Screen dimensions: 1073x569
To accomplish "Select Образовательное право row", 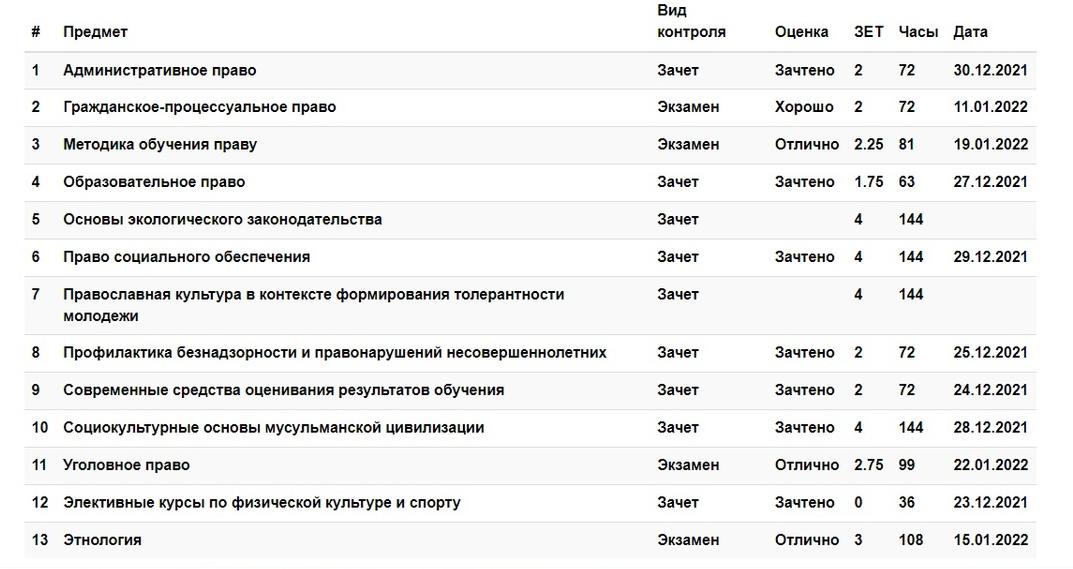I will click(x=530, y=182).
